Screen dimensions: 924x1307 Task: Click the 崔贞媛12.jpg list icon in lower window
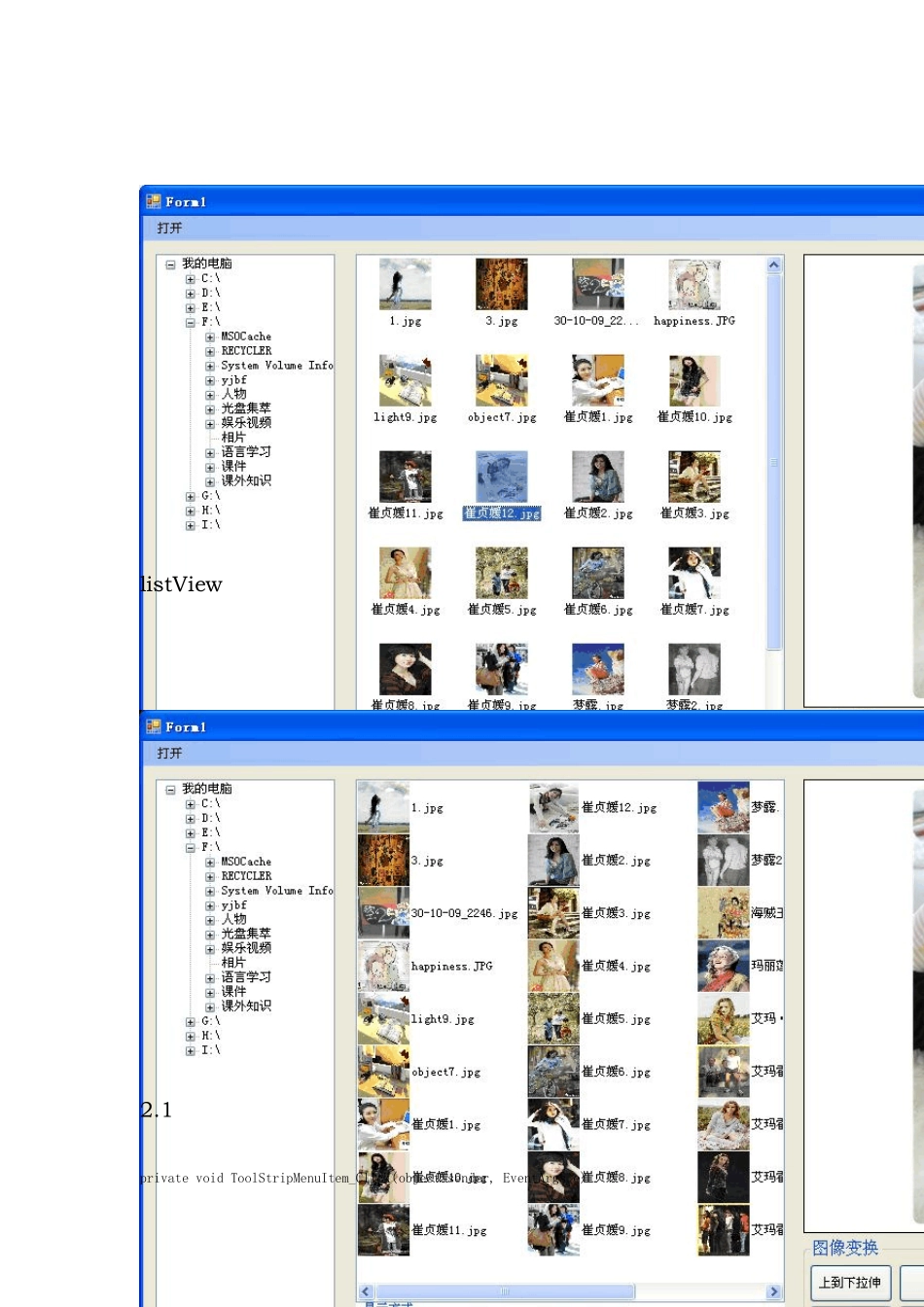pyautogui.click(x=553, y=807)
